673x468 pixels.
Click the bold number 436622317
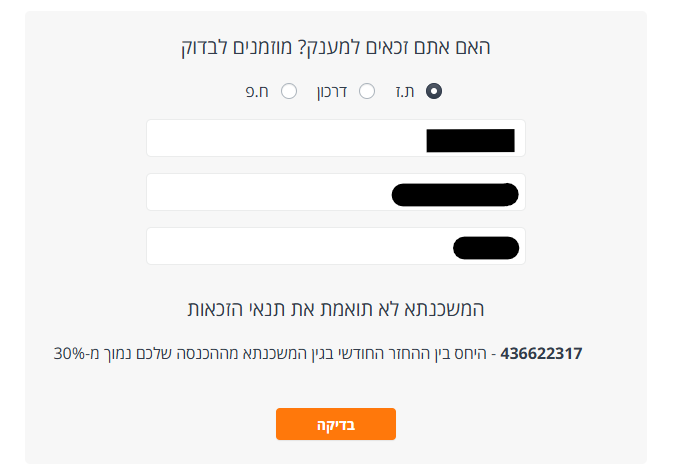(x=541, y=353)
